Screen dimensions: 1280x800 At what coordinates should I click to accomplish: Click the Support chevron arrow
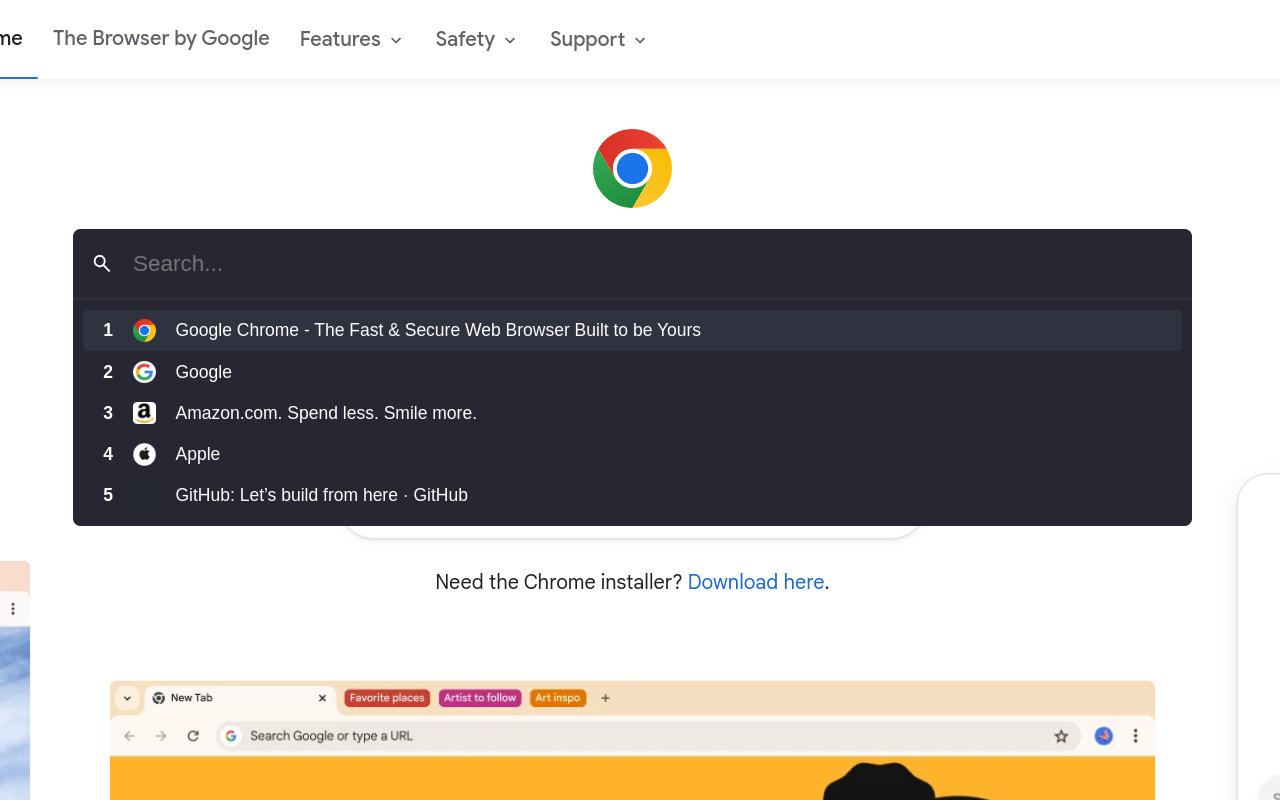click(640, 41)
